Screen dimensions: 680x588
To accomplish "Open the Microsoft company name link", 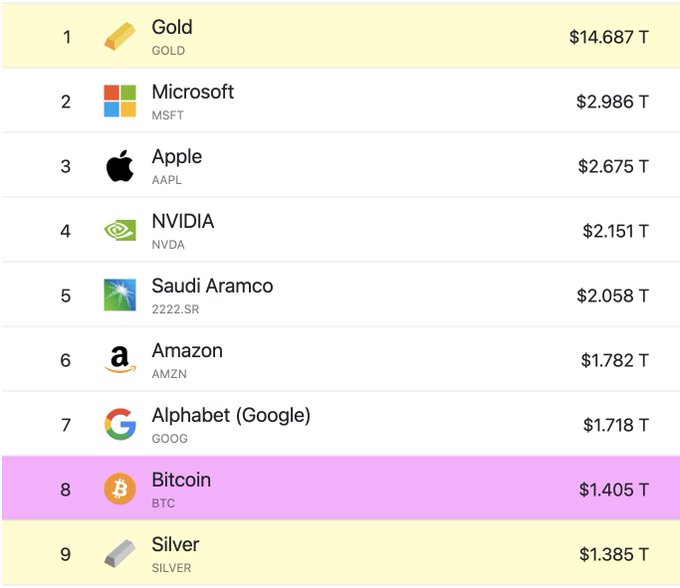I will point(193,92).
